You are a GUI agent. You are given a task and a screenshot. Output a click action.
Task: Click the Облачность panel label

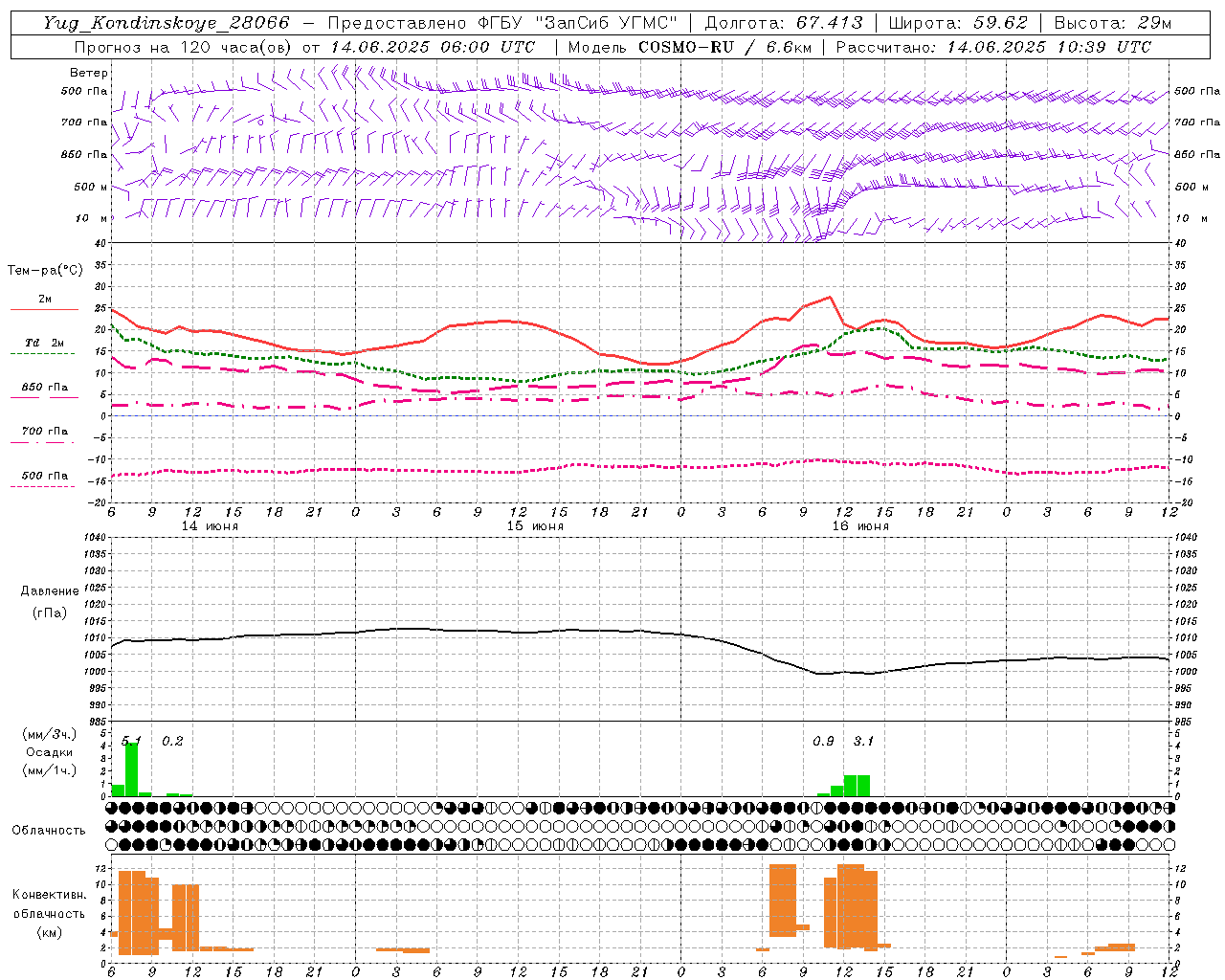49,830
